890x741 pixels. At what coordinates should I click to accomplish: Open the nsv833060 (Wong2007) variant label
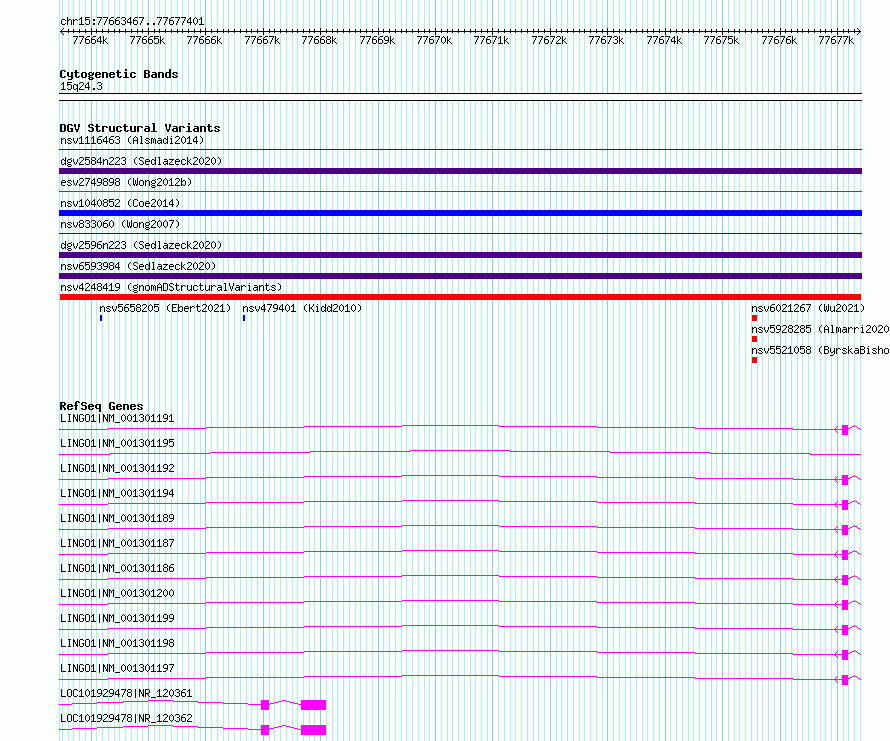[120, 224]
